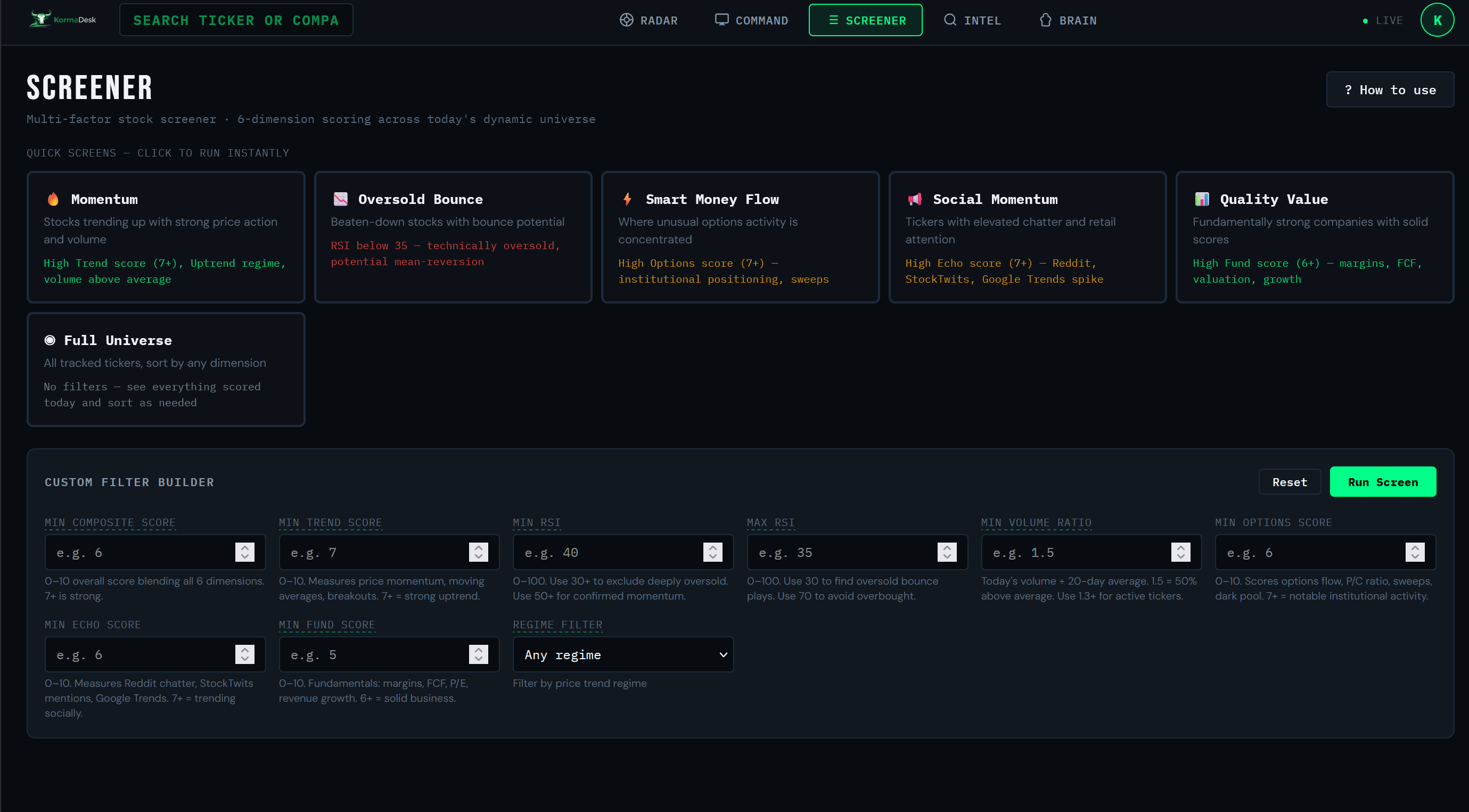The image size is (1469, 812).
Task: Click the KormaDesk bull logo
Action: (41, 19)
